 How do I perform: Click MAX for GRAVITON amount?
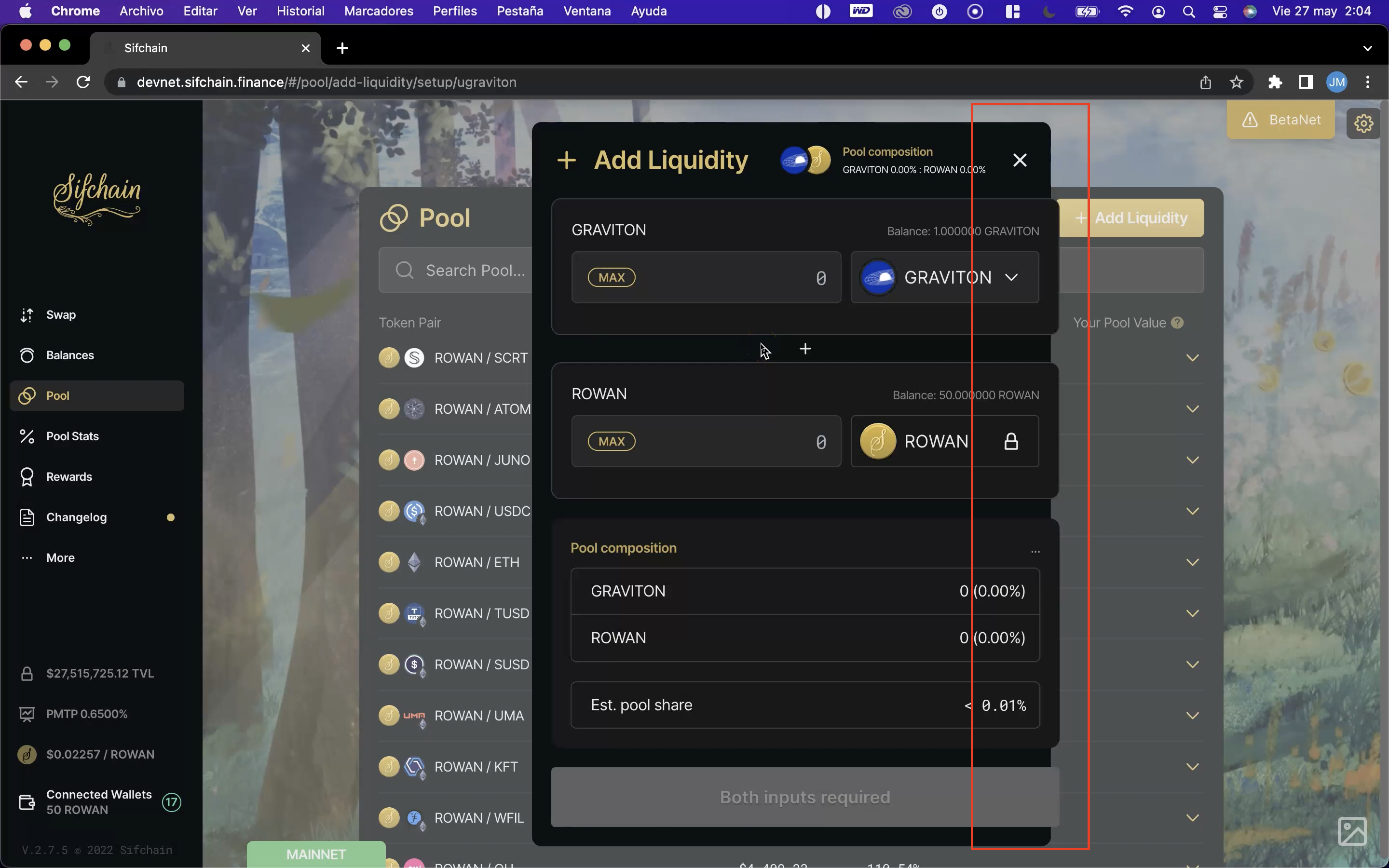click(x=611, y=277)
